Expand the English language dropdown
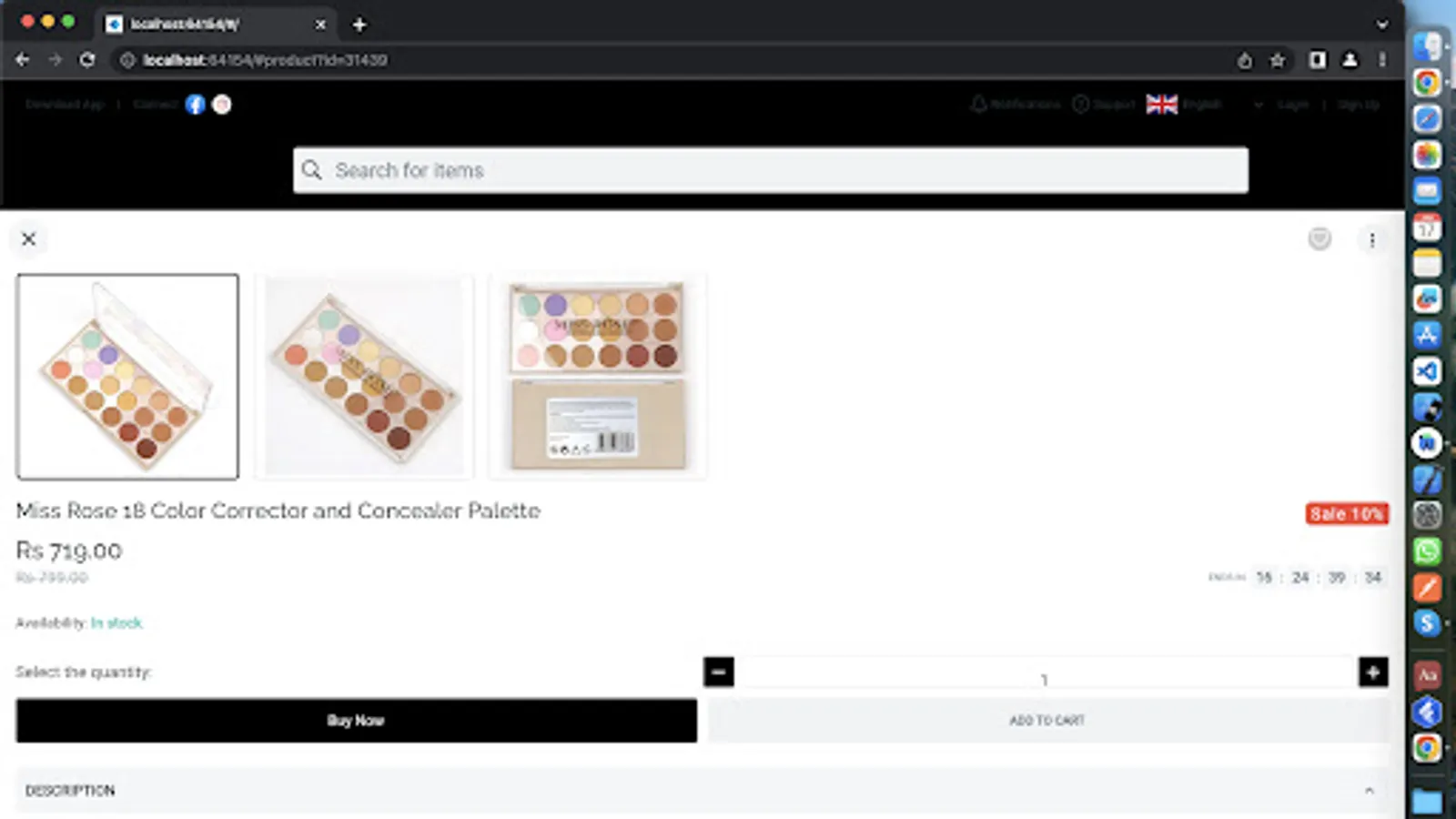Image resolution: width=1456 pixels, height=819 pixels. [x=1259, y=105]
